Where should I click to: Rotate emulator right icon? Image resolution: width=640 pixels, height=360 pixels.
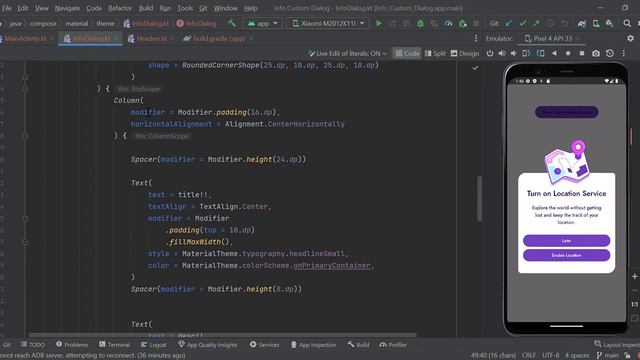(x=540, y=53)
